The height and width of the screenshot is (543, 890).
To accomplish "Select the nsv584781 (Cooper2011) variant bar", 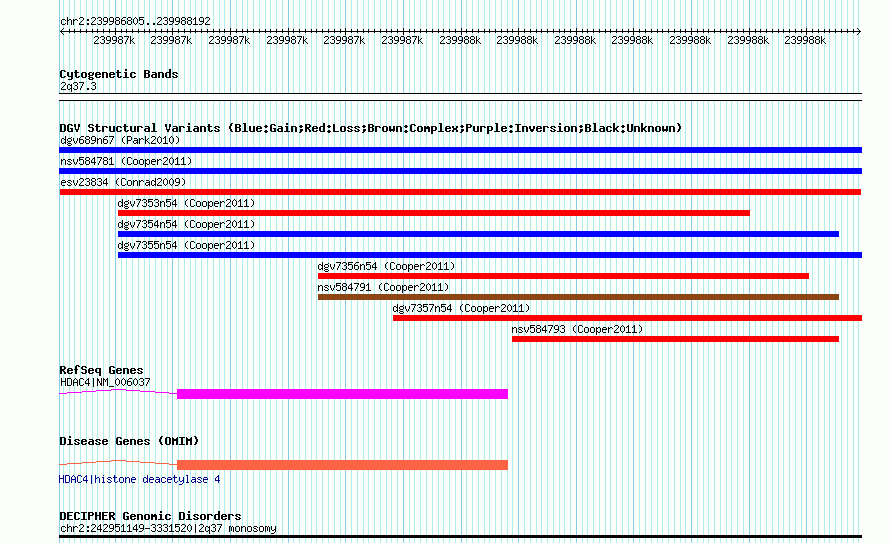I will click(x=460, y=171).
